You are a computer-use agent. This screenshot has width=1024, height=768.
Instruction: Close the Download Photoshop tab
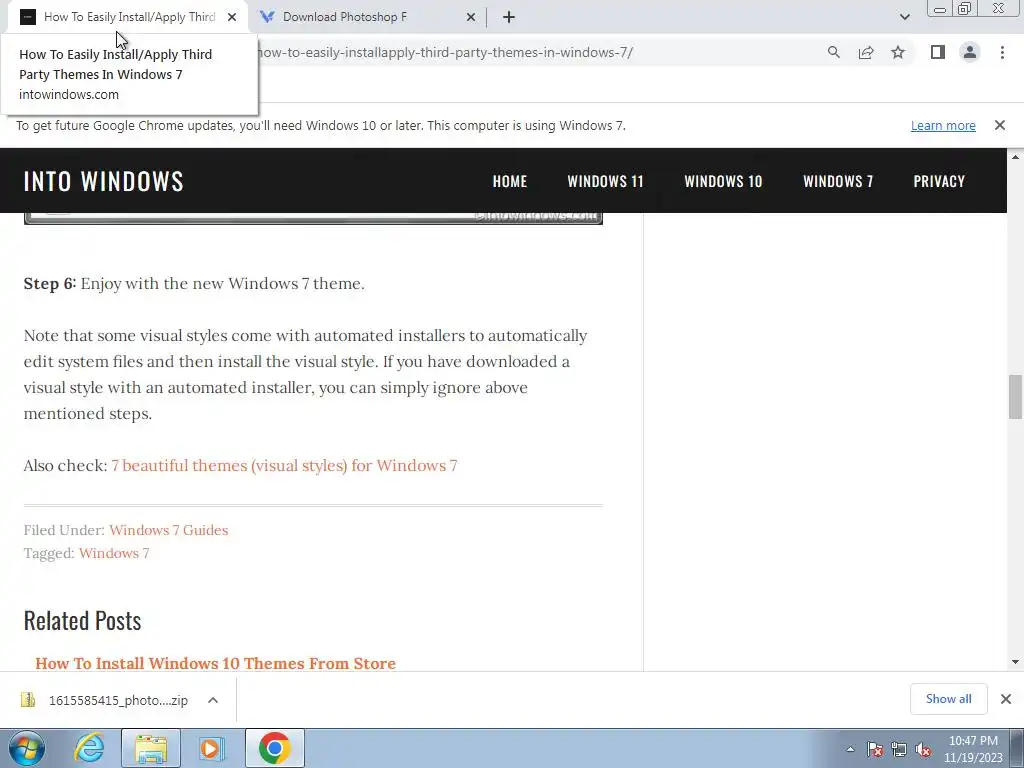click(x=471, y=18)
